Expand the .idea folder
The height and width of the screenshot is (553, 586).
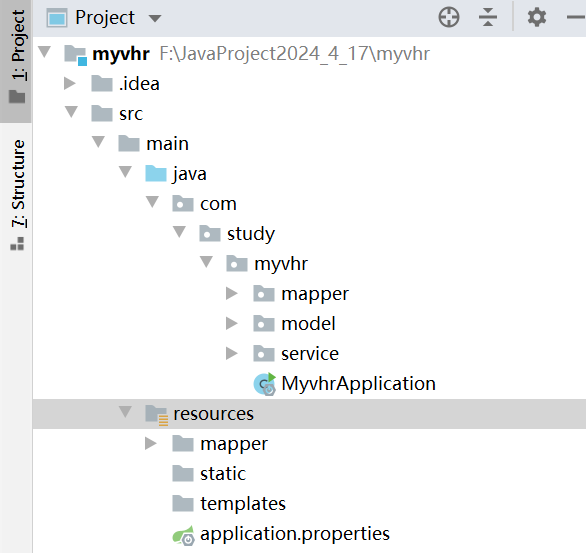(x=70, y=83)
